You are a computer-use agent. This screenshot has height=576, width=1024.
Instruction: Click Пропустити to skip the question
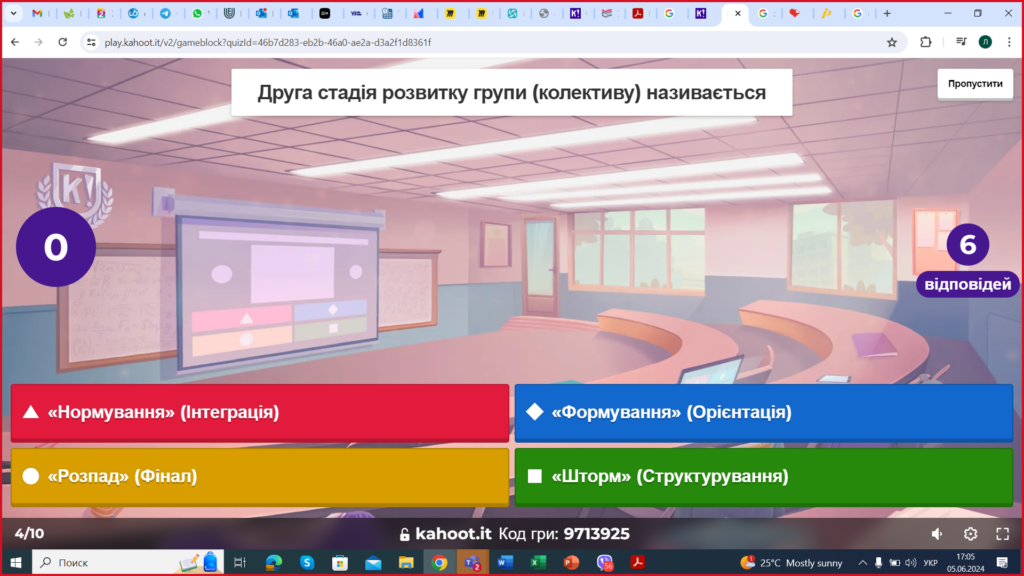pos(975,84)
